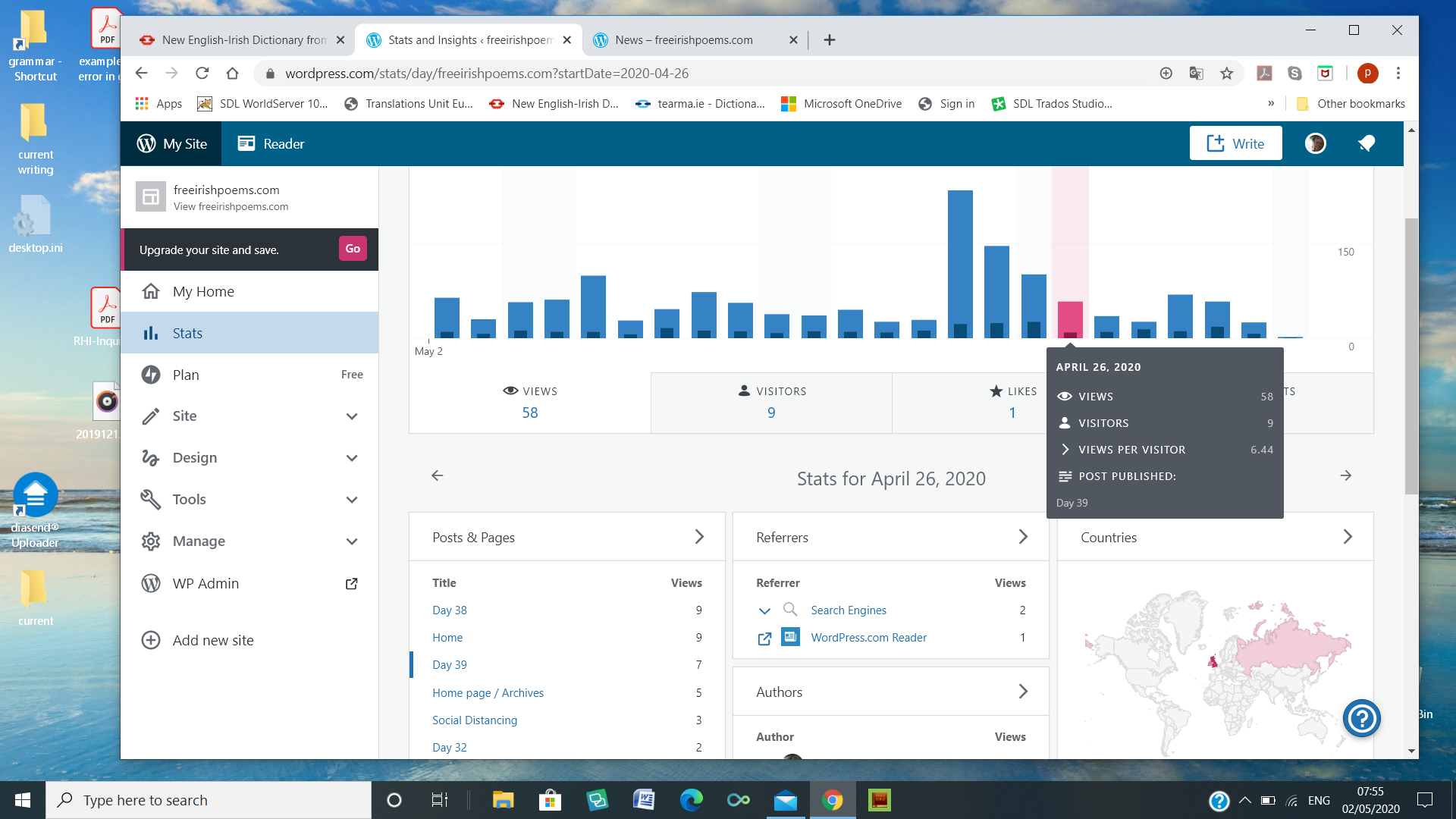Select the Visitors stat tab

pos(771,403)
